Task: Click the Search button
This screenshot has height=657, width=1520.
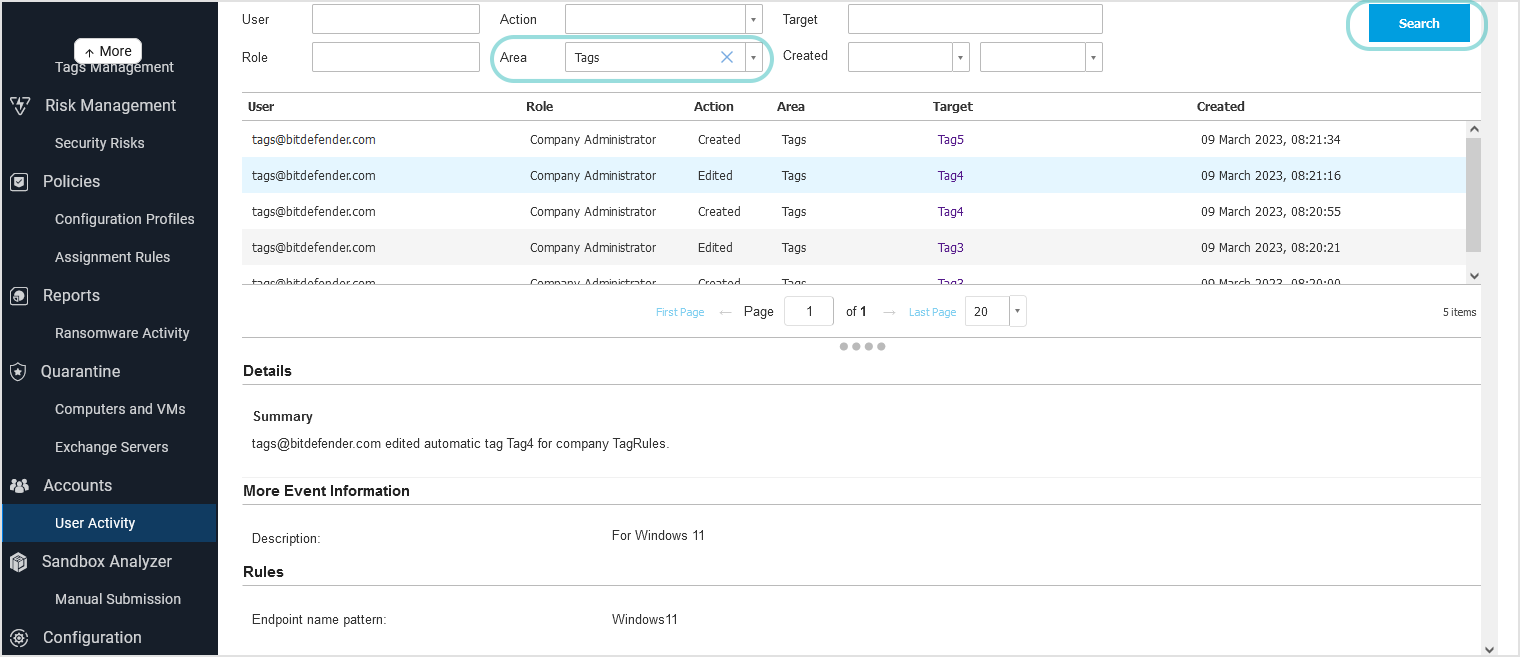Action: point(1418,21)
